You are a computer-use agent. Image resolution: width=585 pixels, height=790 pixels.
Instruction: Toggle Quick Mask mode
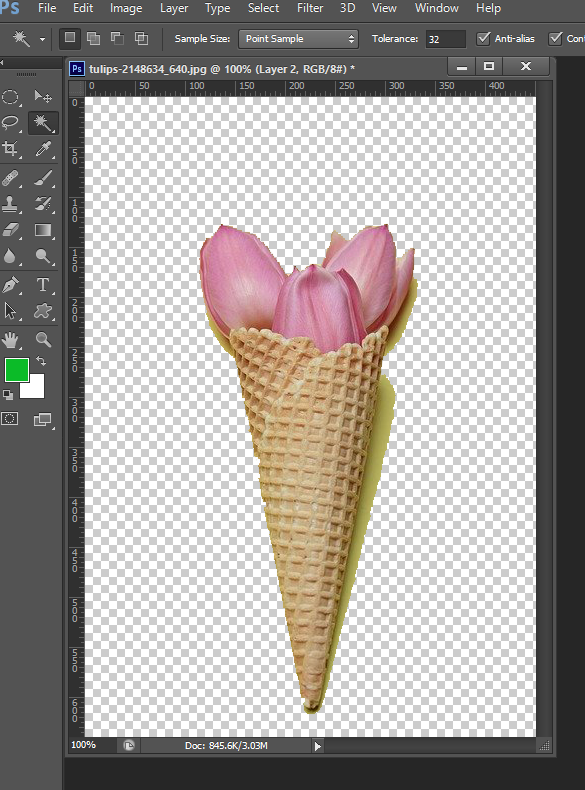(10, 419)
